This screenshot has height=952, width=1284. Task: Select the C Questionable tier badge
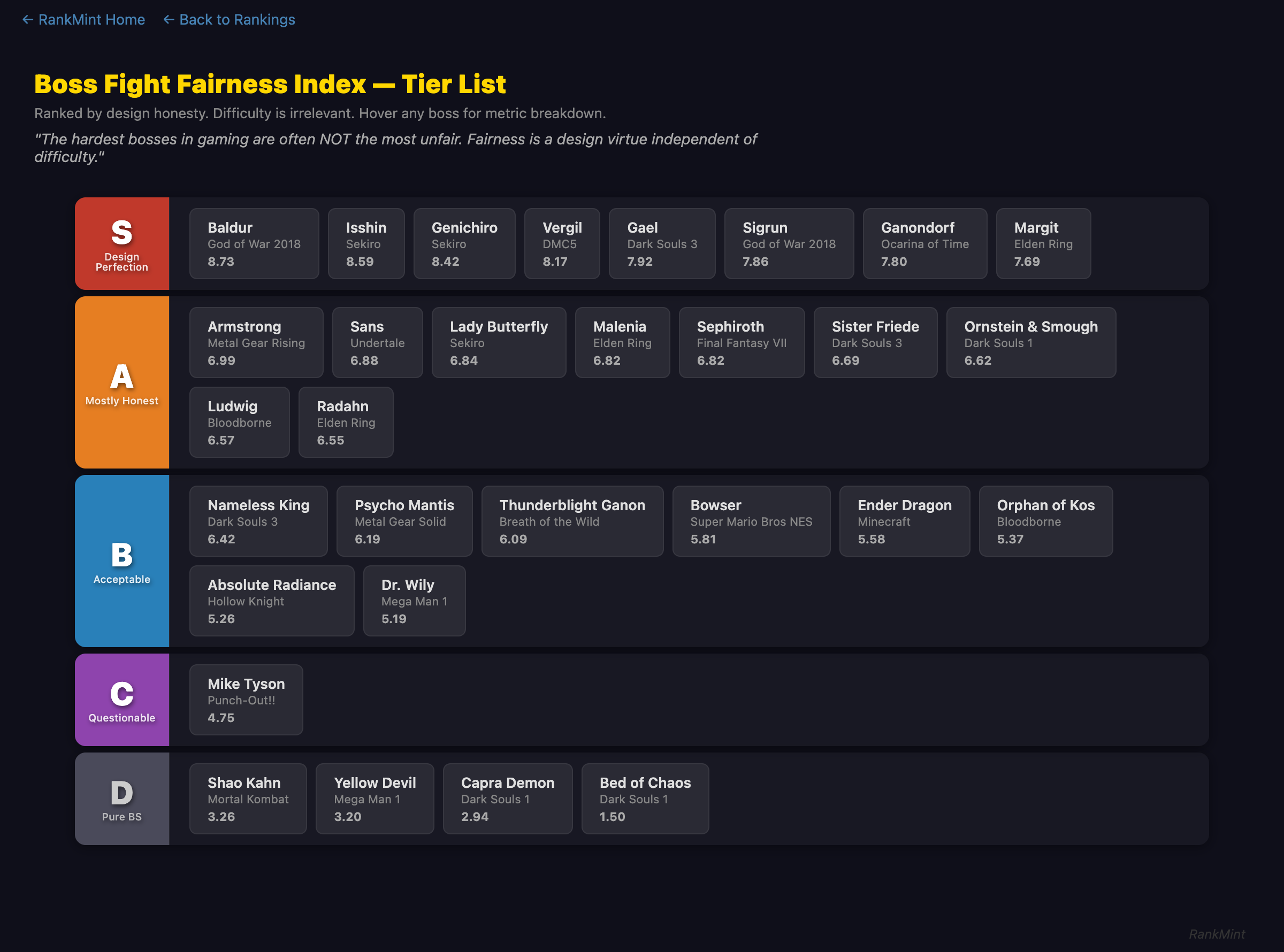121,700
